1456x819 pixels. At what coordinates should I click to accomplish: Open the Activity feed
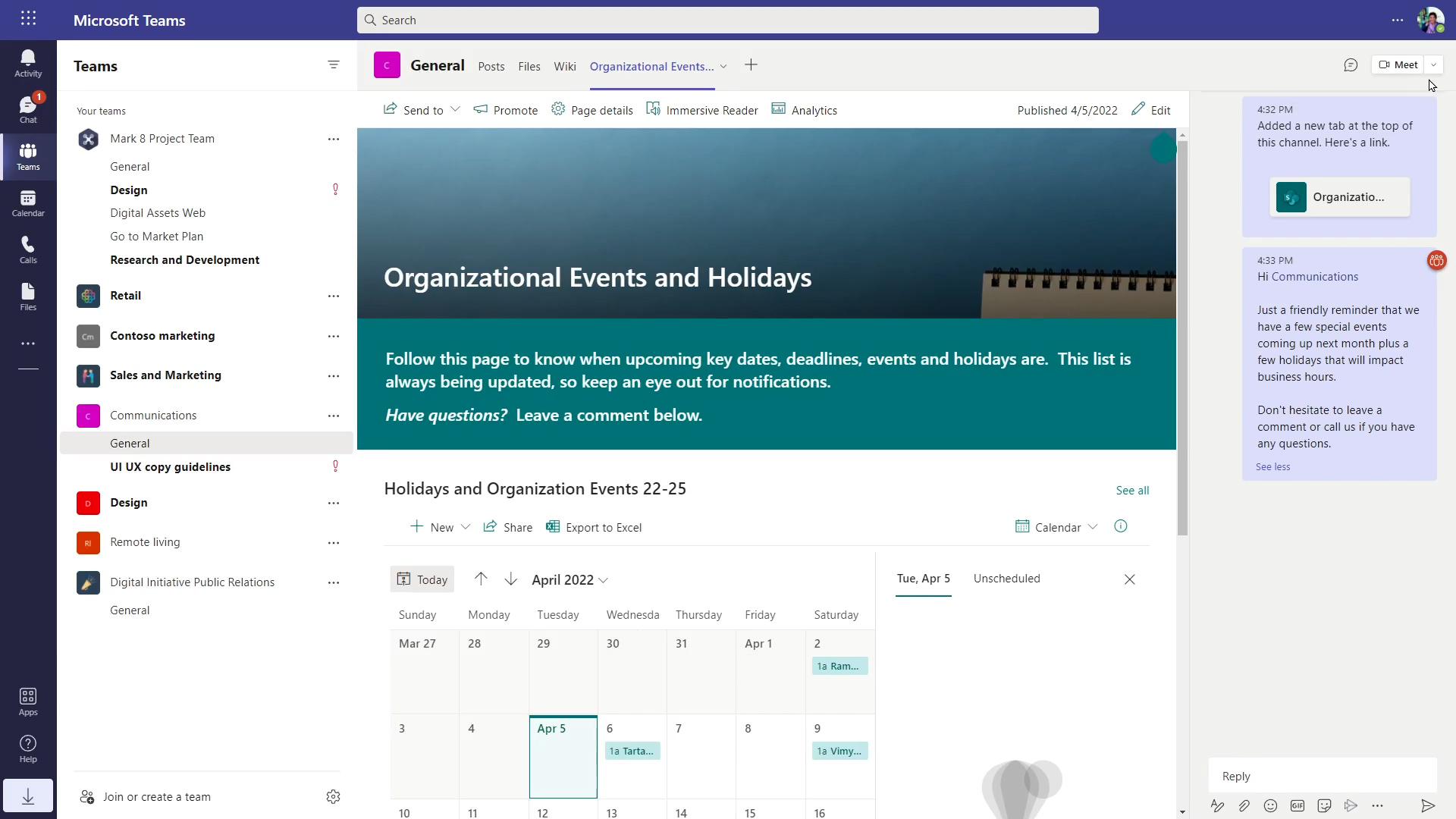pyautogui.click(x=28, y=64)
